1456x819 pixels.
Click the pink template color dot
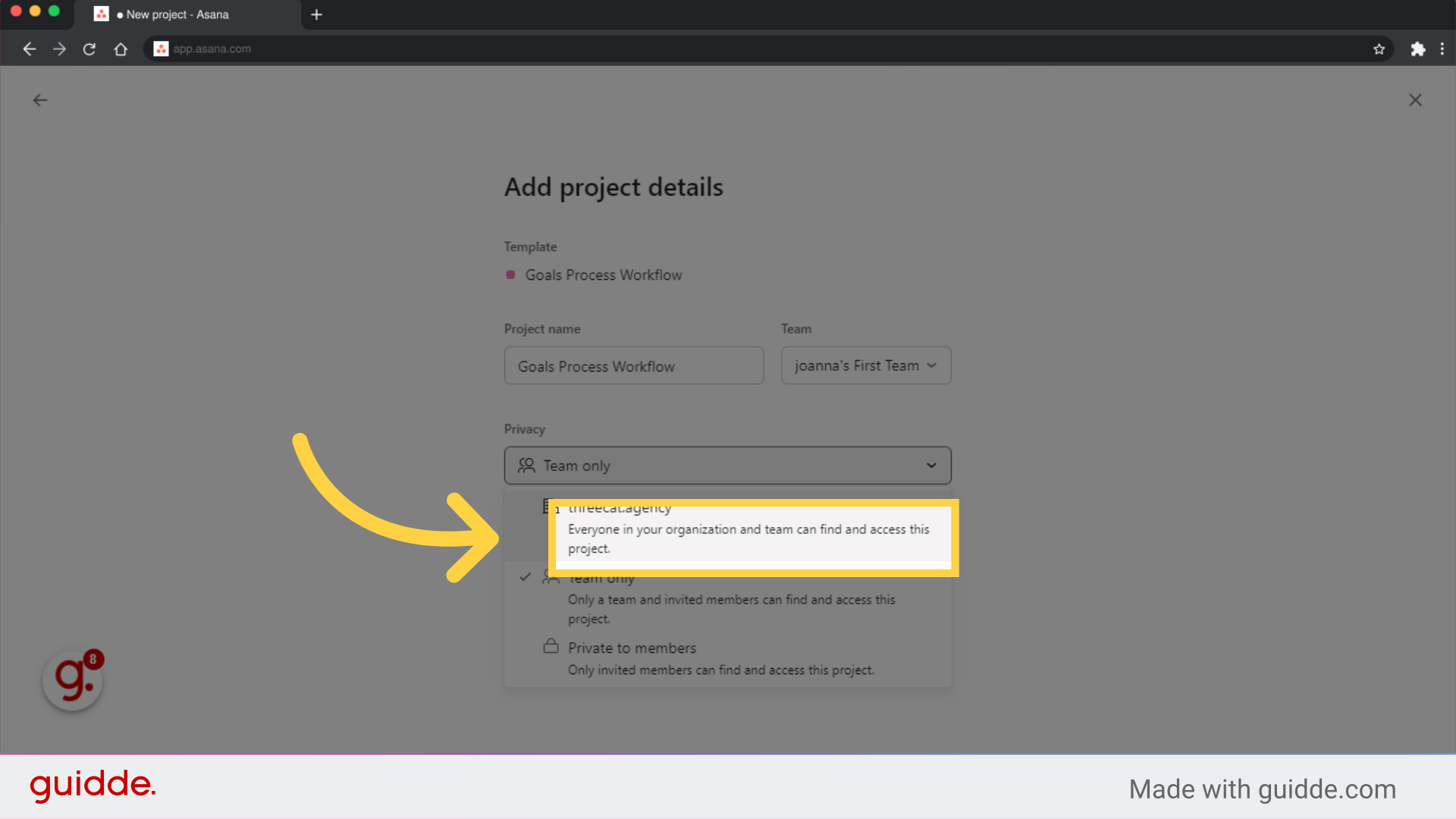pyautogui.click(x=510, y=275)
